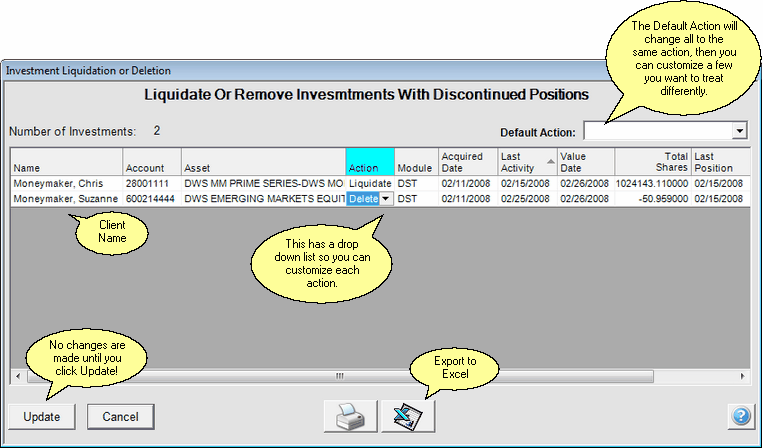Sort by the Name column header
Image resolution: width=763 pixels, height=448 pixels.
tap(67, 162)
